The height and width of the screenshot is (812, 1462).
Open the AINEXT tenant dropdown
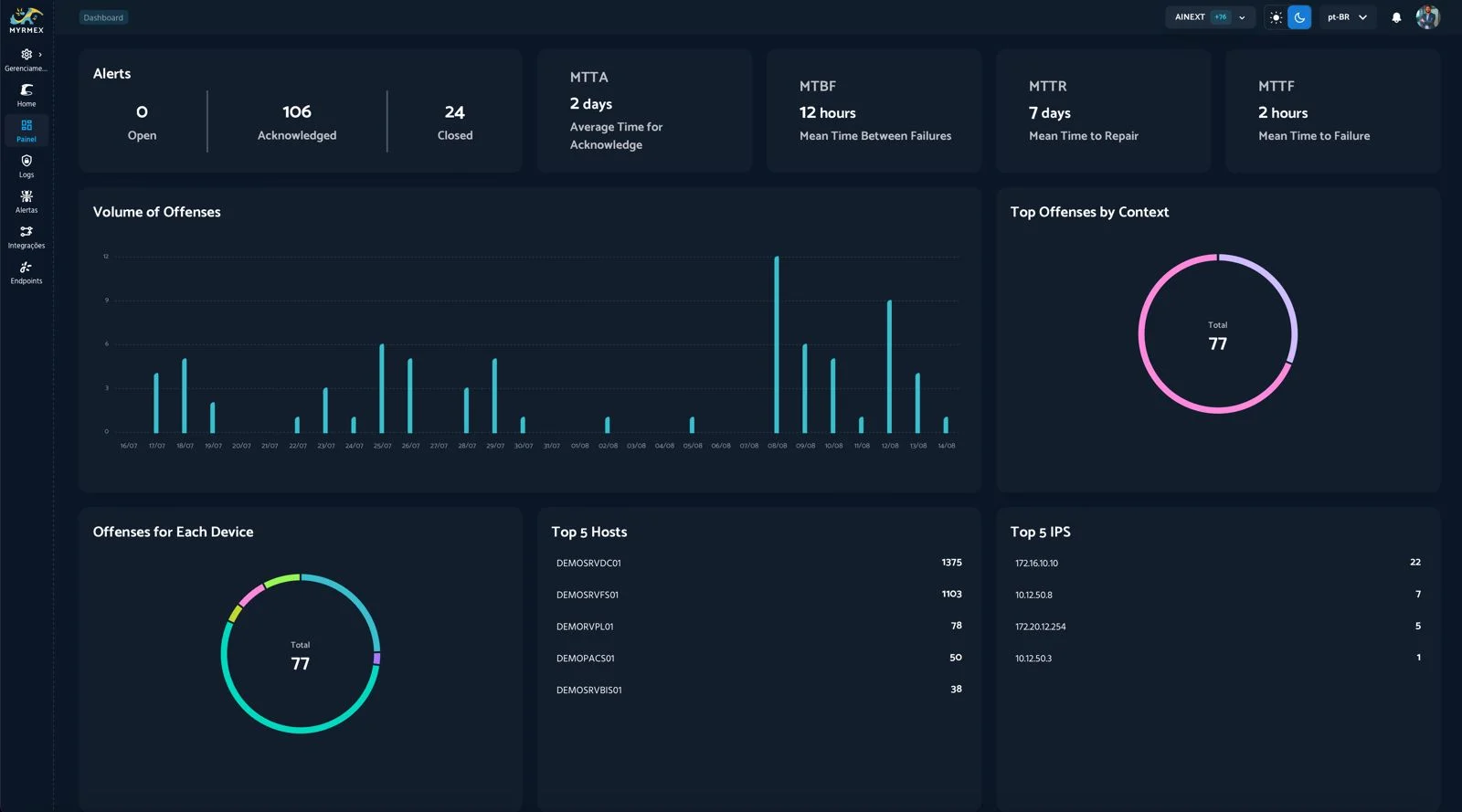click(x=1210, y=17)
